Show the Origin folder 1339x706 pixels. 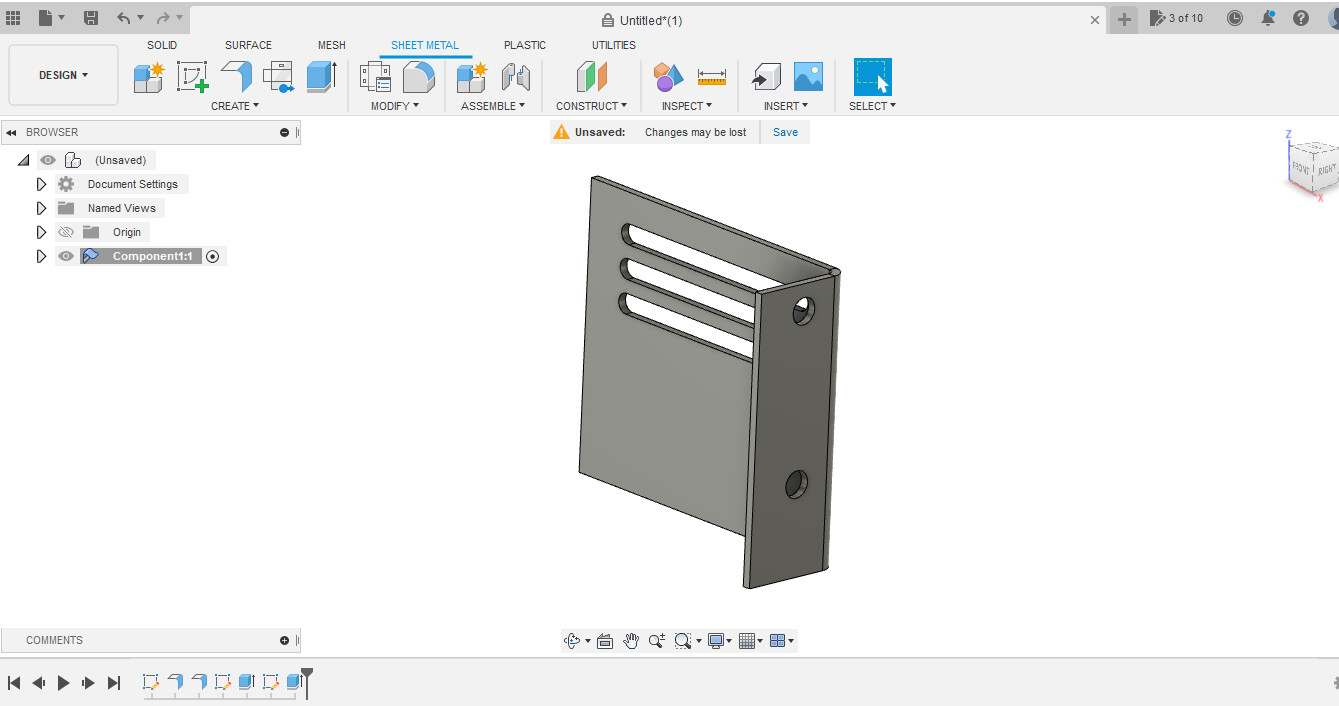pyautogui.click(x=65, y=231)
